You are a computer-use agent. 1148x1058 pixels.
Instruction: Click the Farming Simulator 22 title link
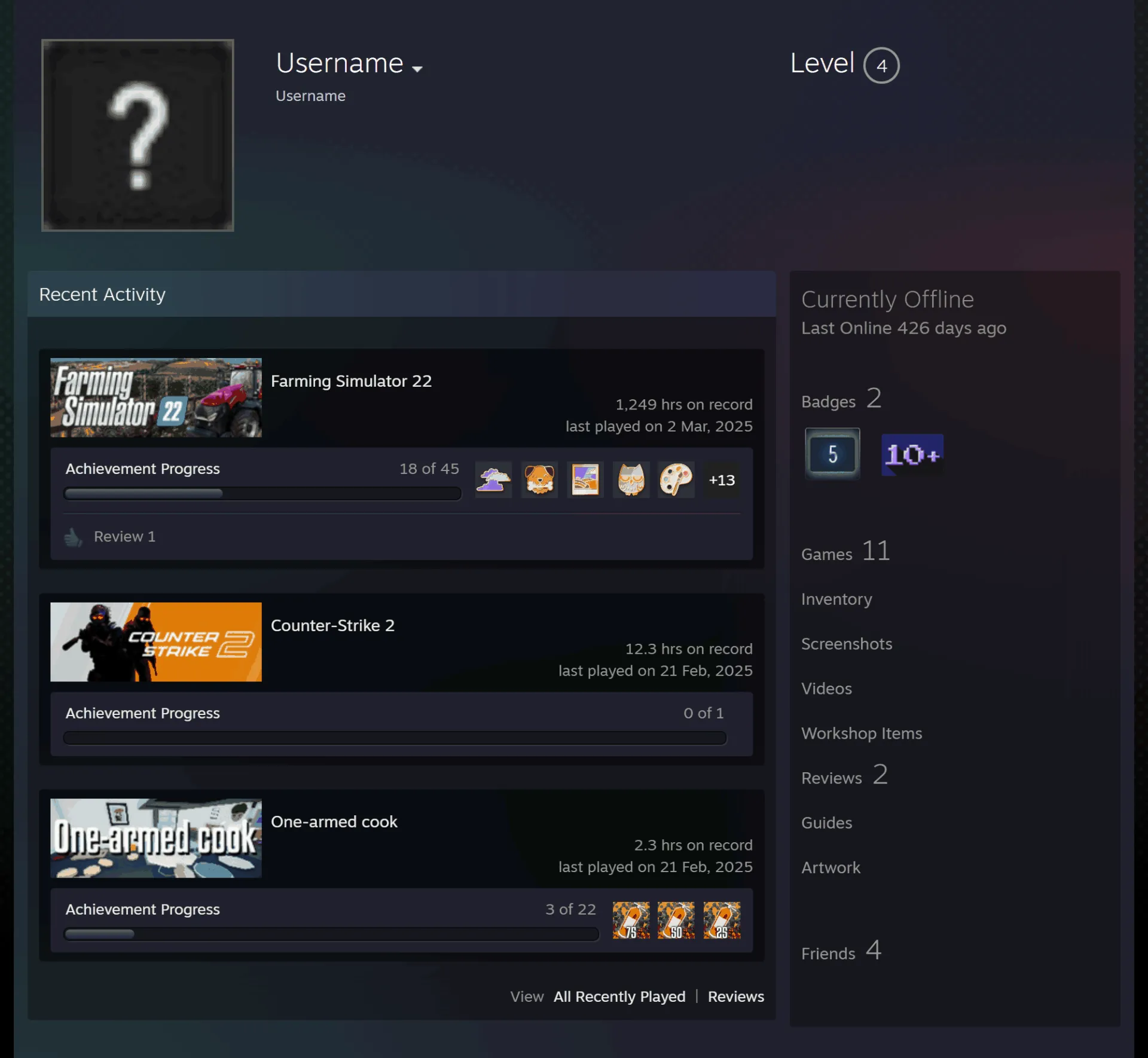(351, 381)
